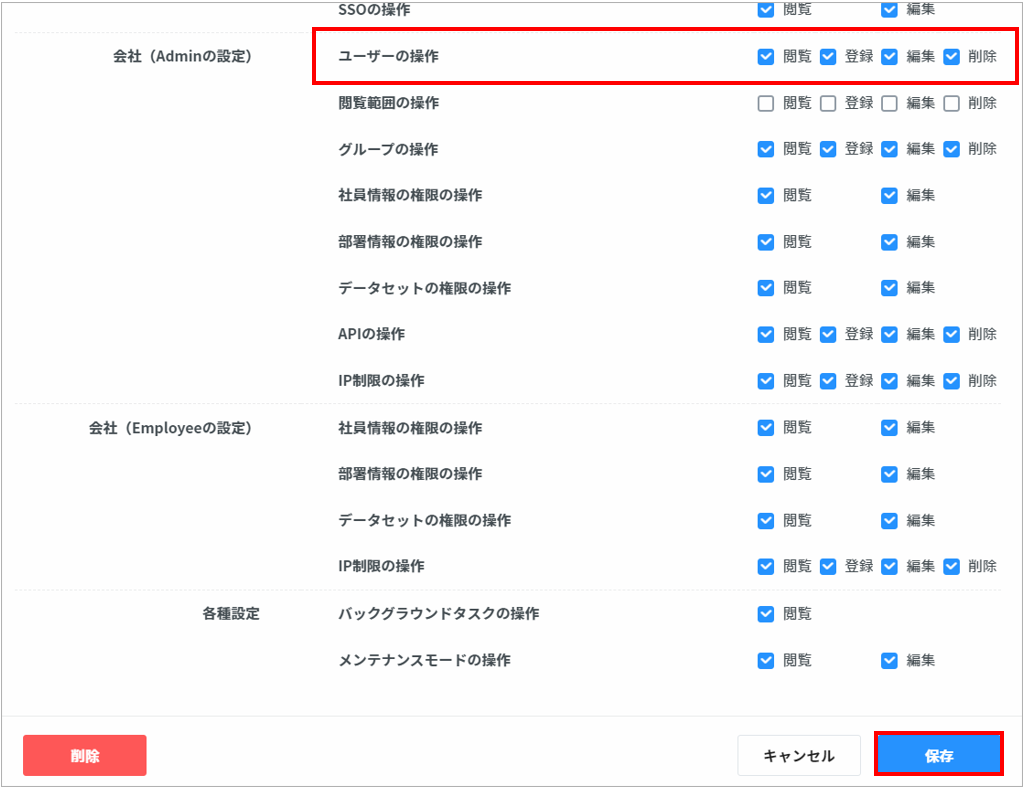Image resolution: width=1024 pixels, height=789 pixels.
Task: Toggle 編集 for 部署情報の権限の操作 under Employee
Action: pos(890,474)
